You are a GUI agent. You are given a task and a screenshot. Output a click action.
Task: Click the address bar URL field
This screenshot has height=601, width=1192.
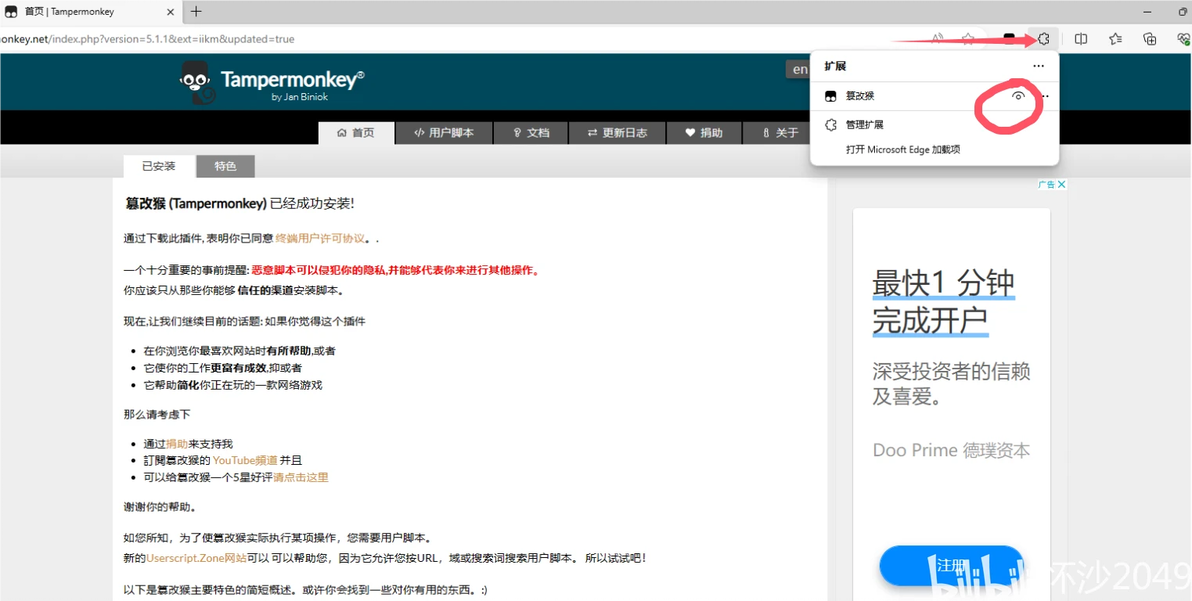tap(456, 39)
